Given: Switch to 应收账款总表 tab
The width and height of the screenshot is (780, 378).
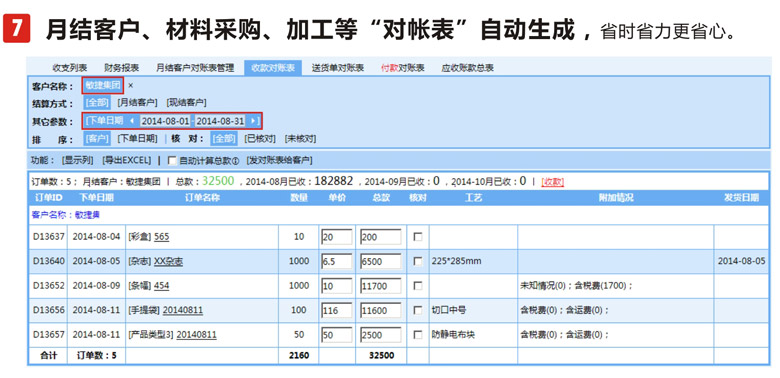Looking at the screenshot, I should (x=467, y=68).
